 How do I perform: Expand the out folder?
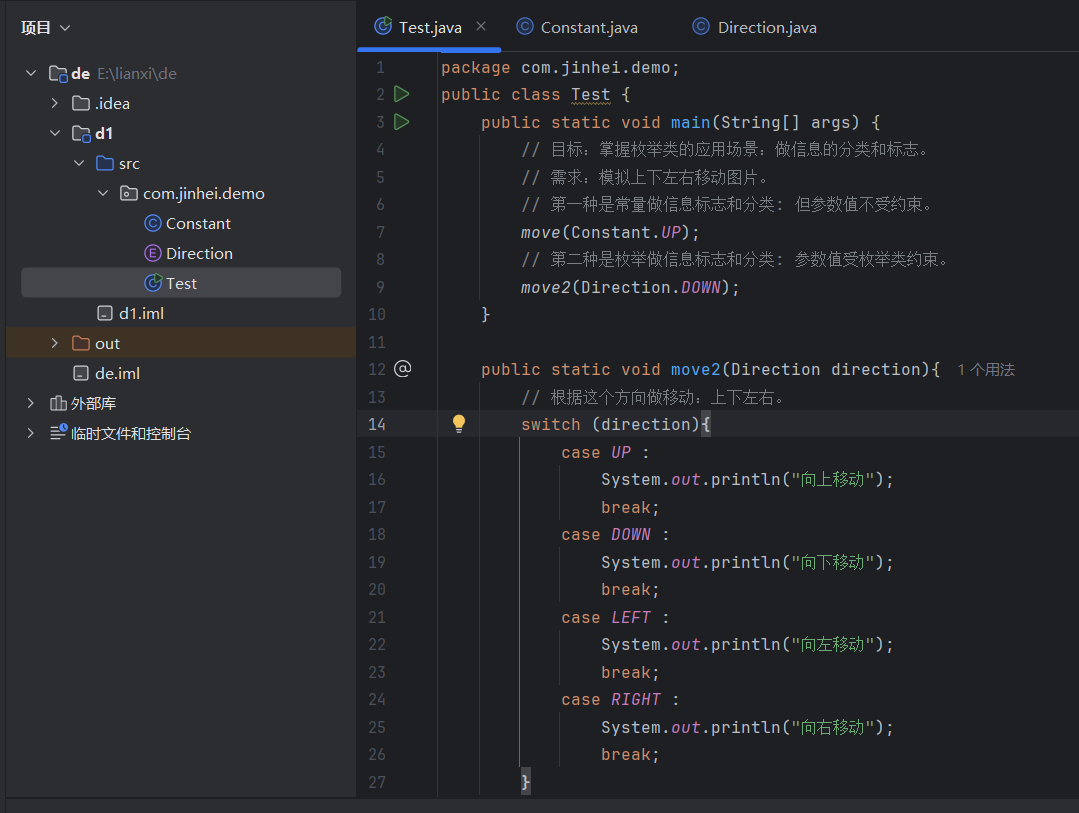point(55,343)
